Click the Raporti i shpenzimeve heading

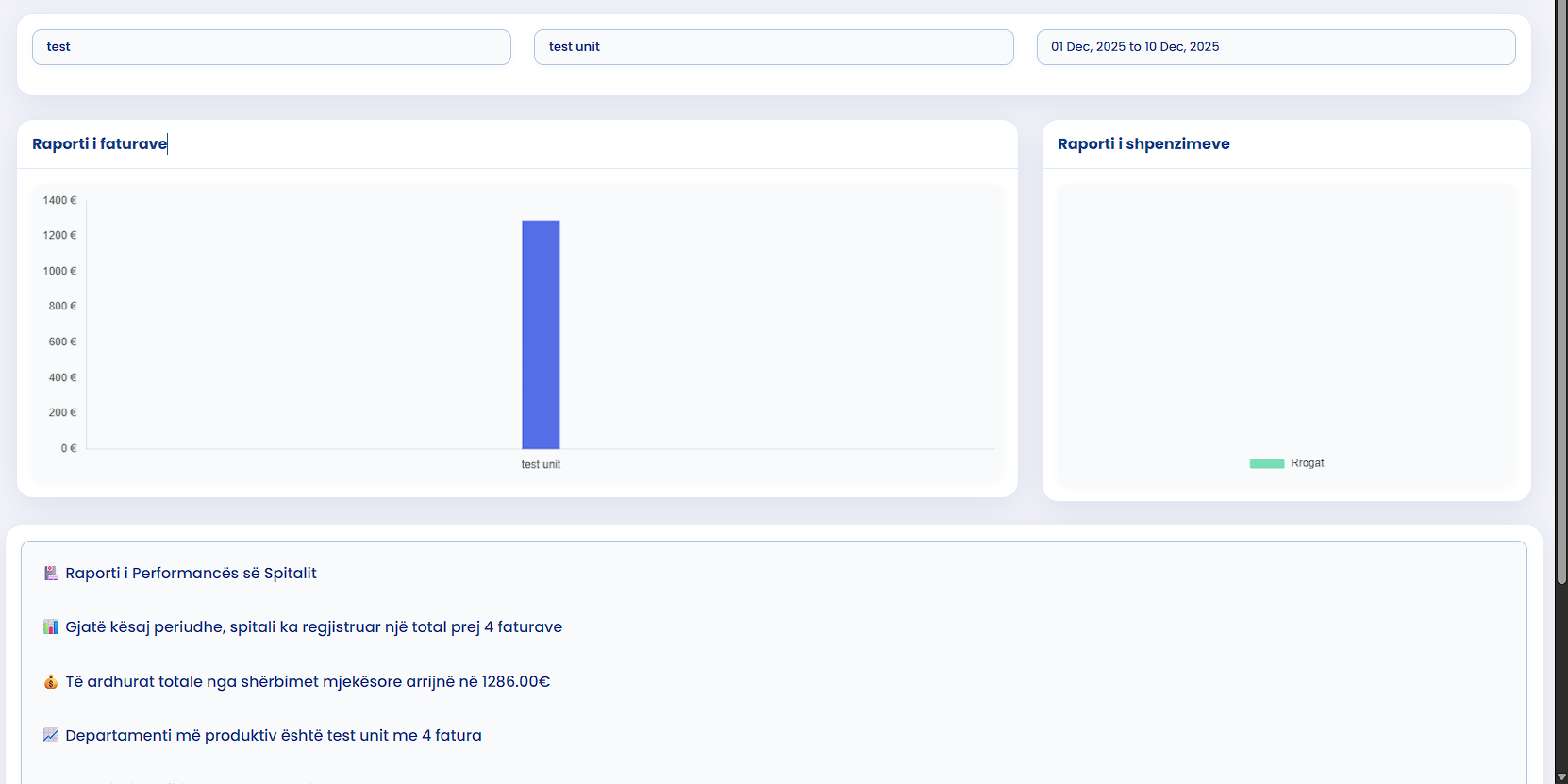click(1143, 144)
